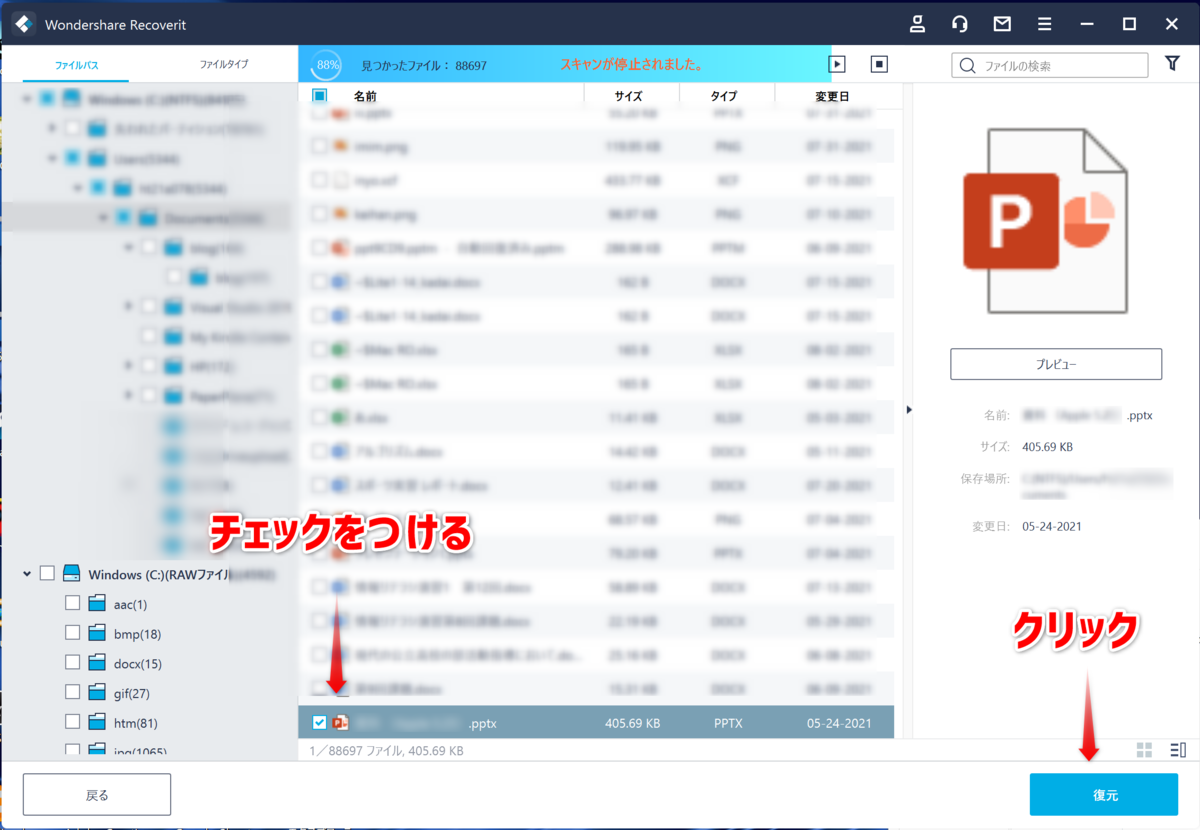
Task: Collapse the preview panel with the side arrow
Action: pos(908,409)
